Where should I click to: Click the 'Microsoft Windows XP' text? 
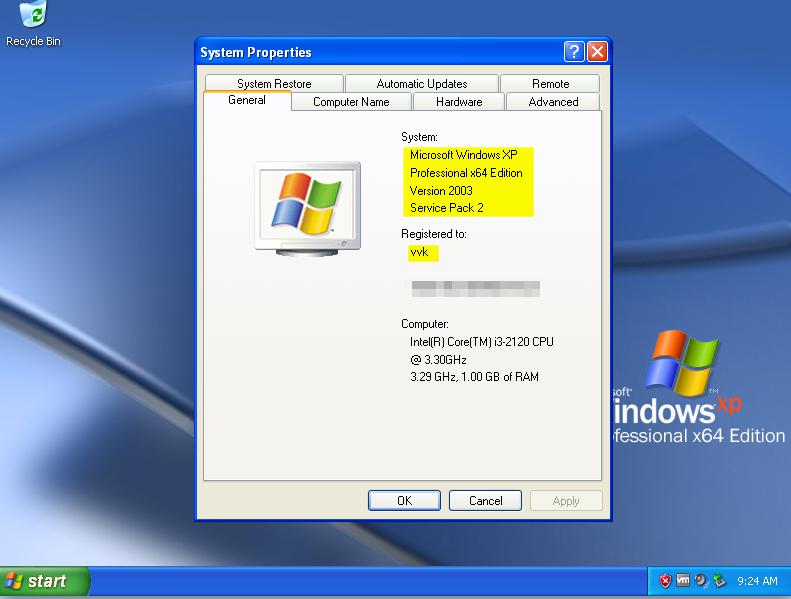click(464, 155)
